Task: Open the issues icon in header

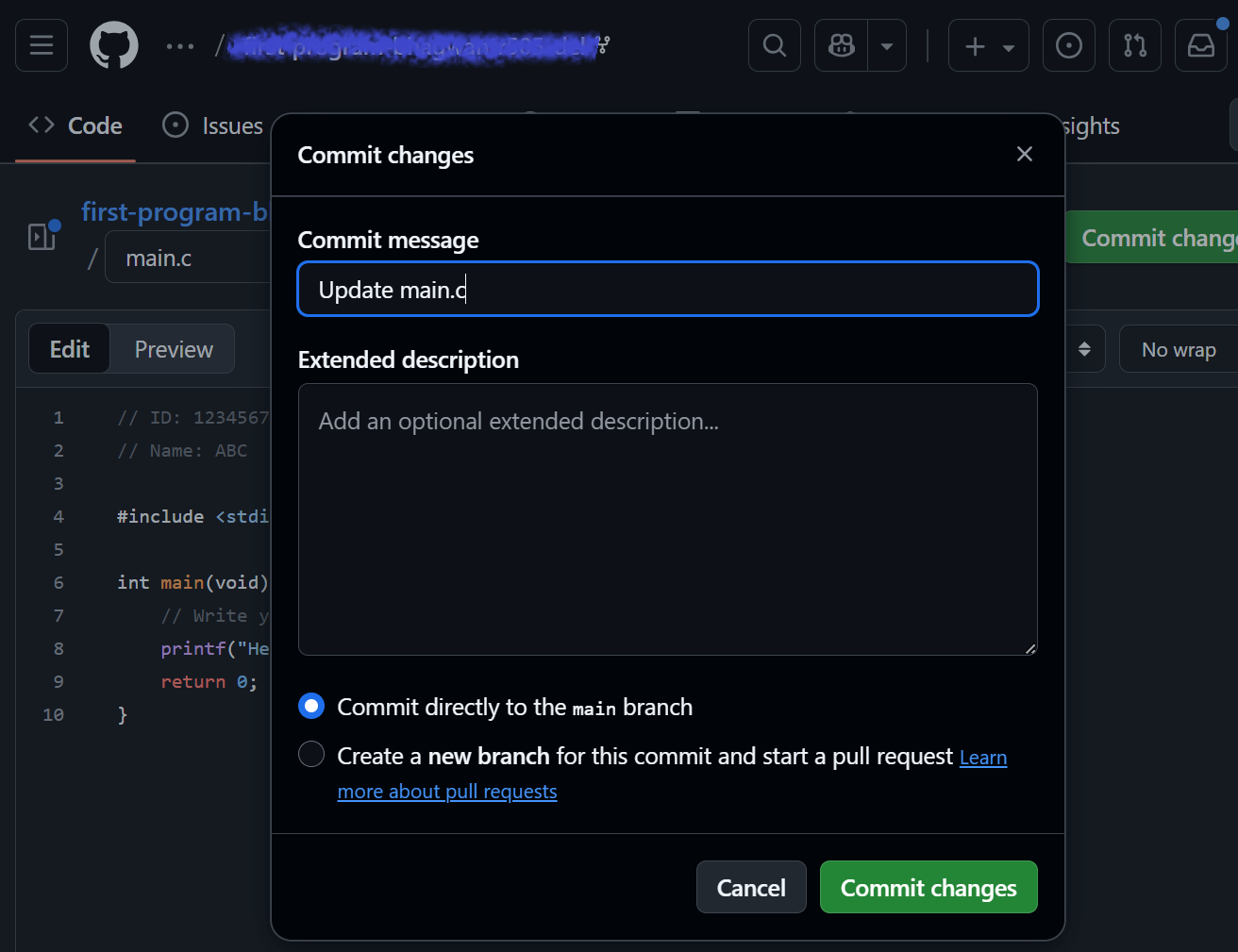Action: [x=1069, y=45]
